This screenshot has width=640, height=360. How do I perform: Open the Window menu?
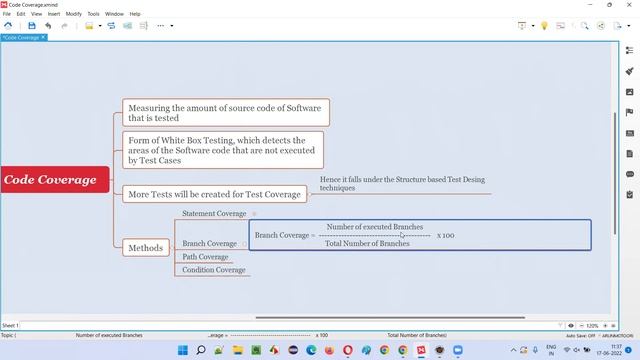tap(114, 14)
